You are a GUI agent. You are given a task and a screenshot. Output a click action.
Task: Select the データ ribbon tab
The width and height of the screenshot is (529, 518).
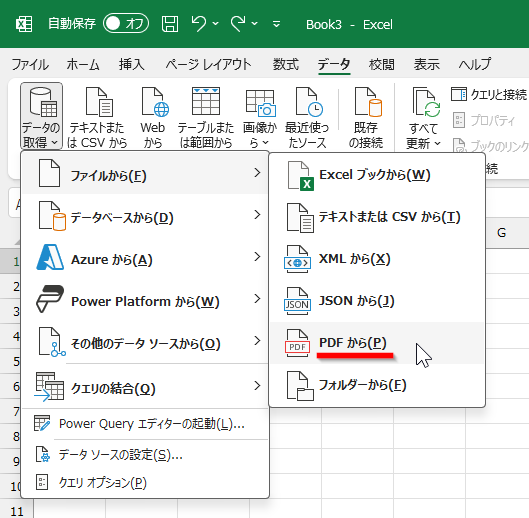[334, 64]
